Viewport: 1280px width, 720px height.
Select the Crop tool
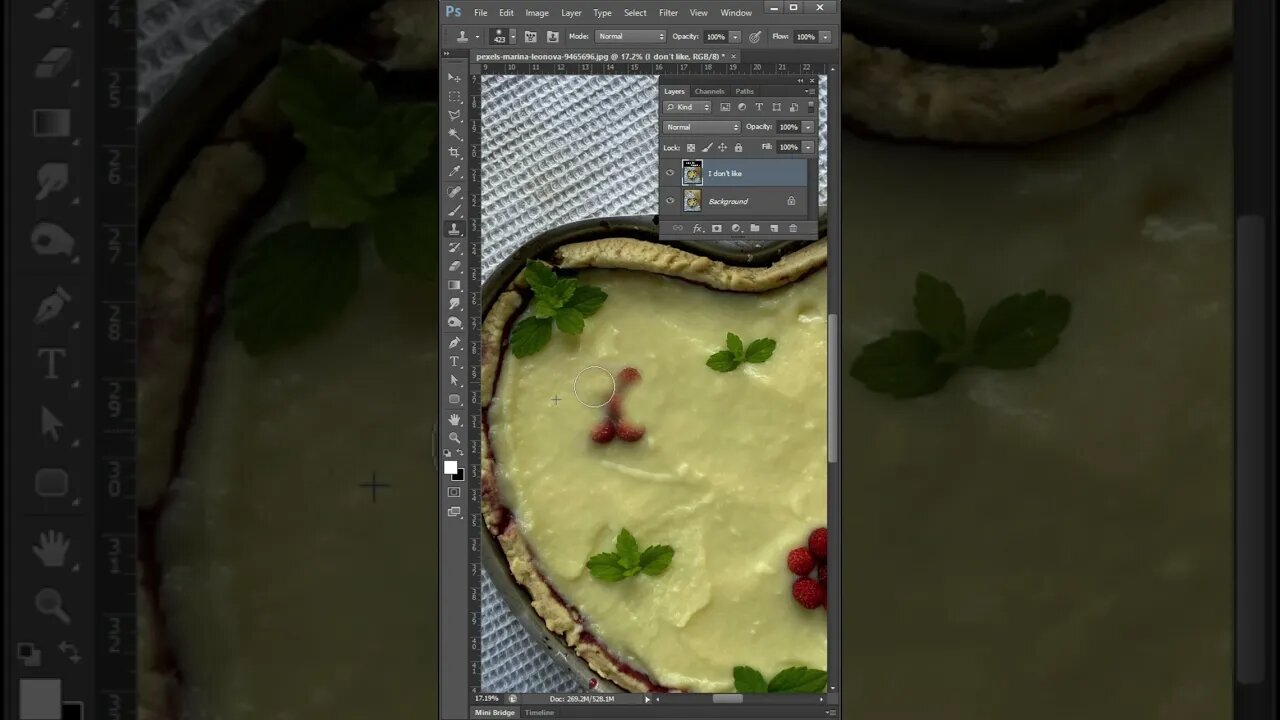coord(454,152)
